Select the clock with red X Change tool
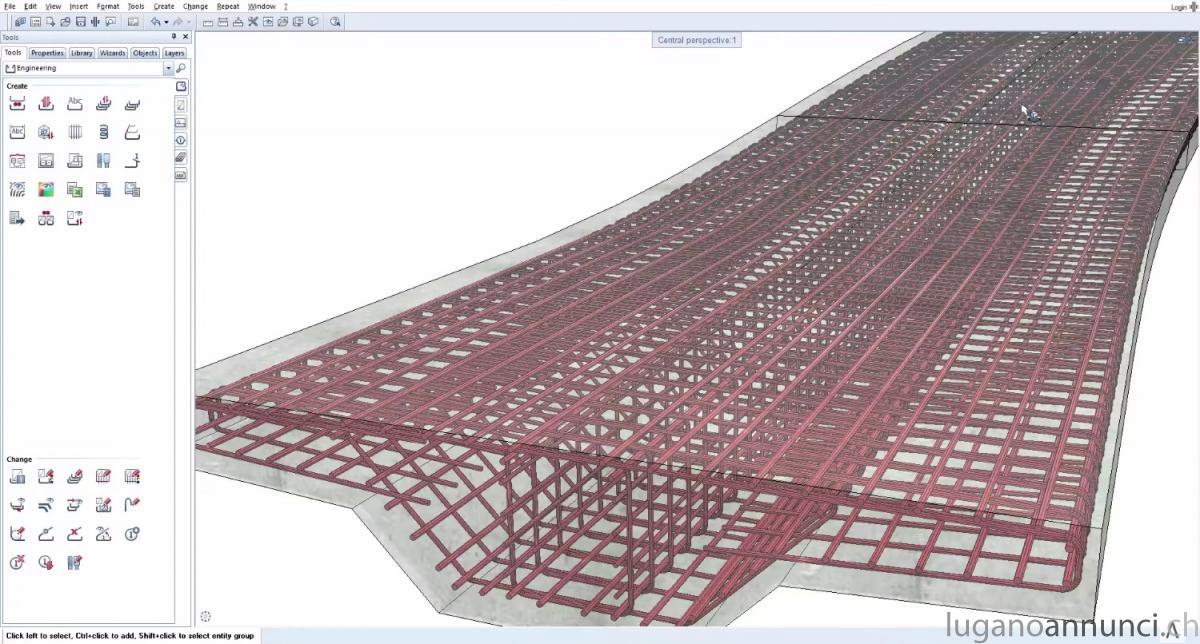Image resolution: width=1200 pixels, height=644 pixels. 17,563
